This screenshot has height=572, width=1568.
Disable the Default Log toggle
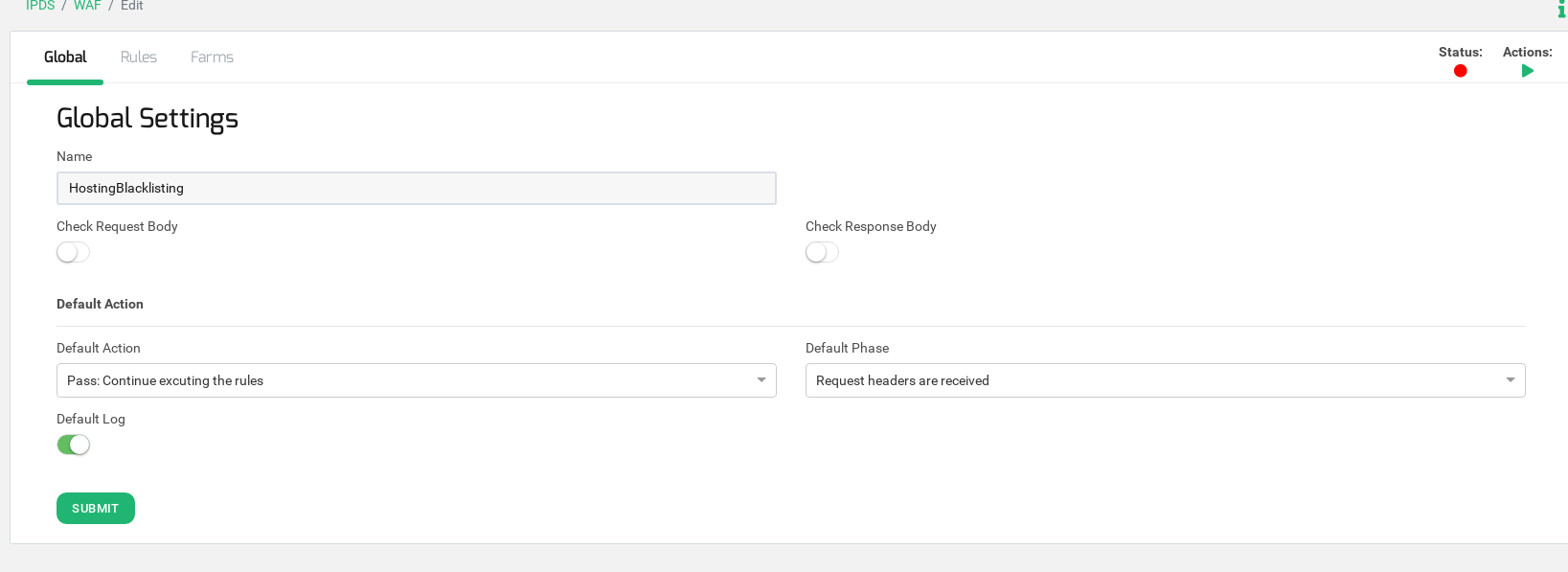click(x=73, y=445)
